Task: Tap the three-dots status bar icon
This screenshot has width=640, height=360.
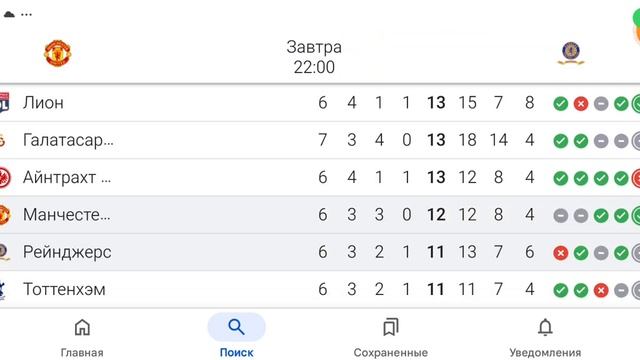Action: pos(27,14)
